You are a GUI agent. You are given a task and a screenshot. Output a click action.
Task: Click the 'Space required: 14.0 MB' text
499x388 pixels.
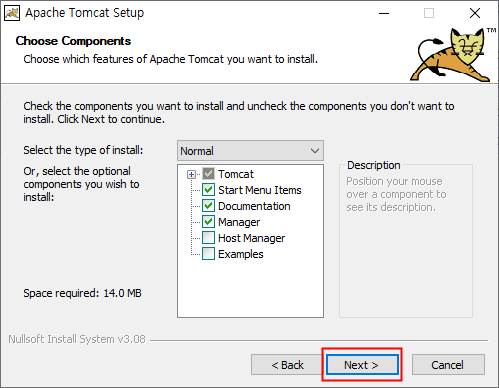pyautogui.click(x=82, y=293)
